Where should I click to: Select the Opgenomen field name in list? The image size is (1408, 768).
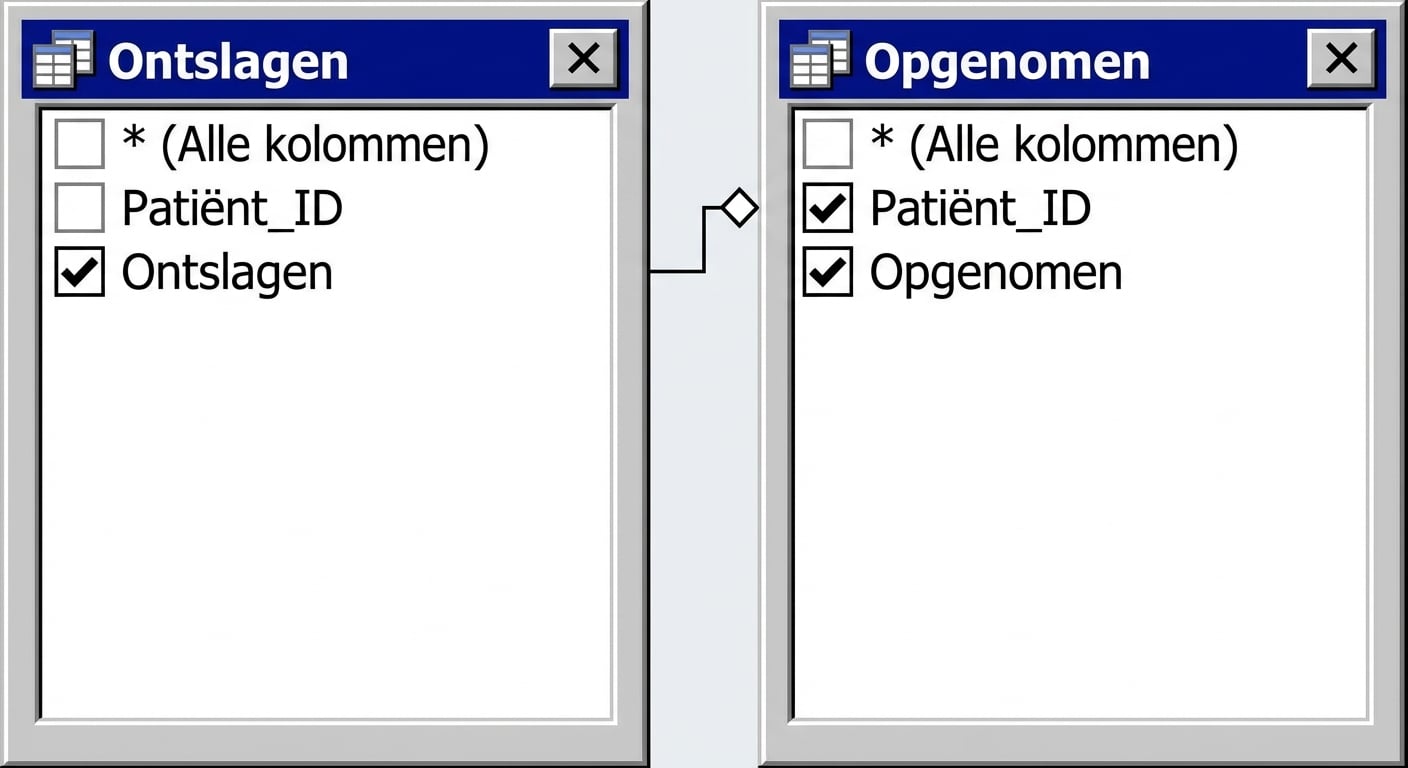[x=996, y=273]
